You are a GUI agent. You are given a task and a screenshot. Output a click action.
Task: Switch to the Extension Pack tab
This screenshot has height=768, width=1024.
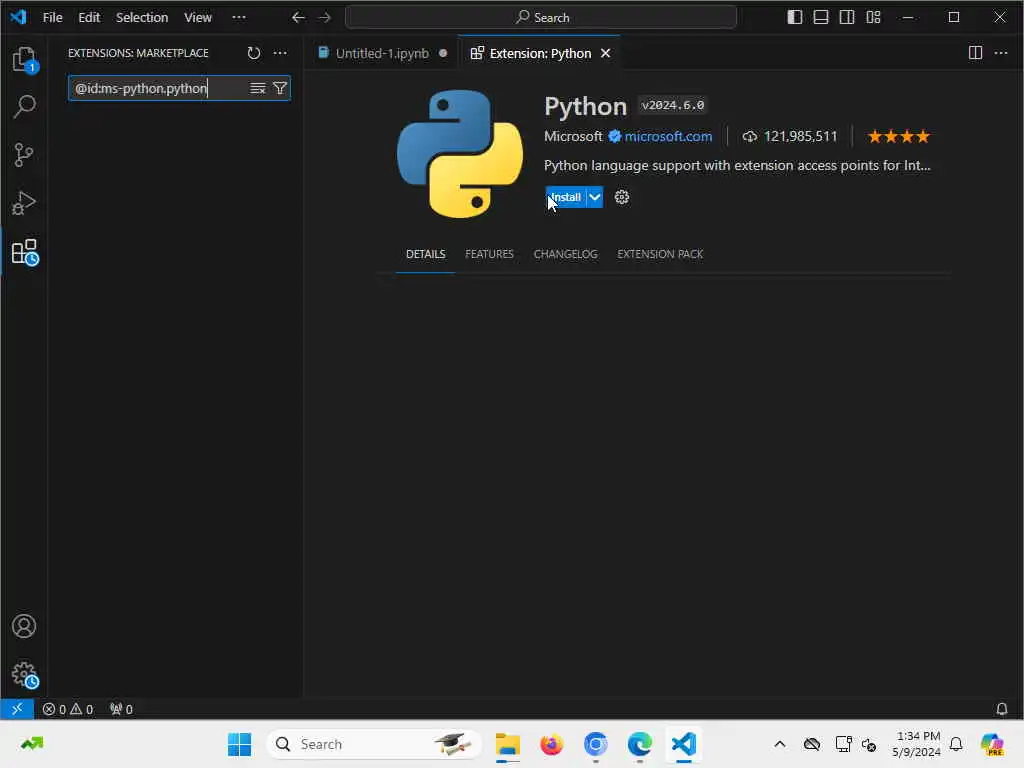pos(660,254)
